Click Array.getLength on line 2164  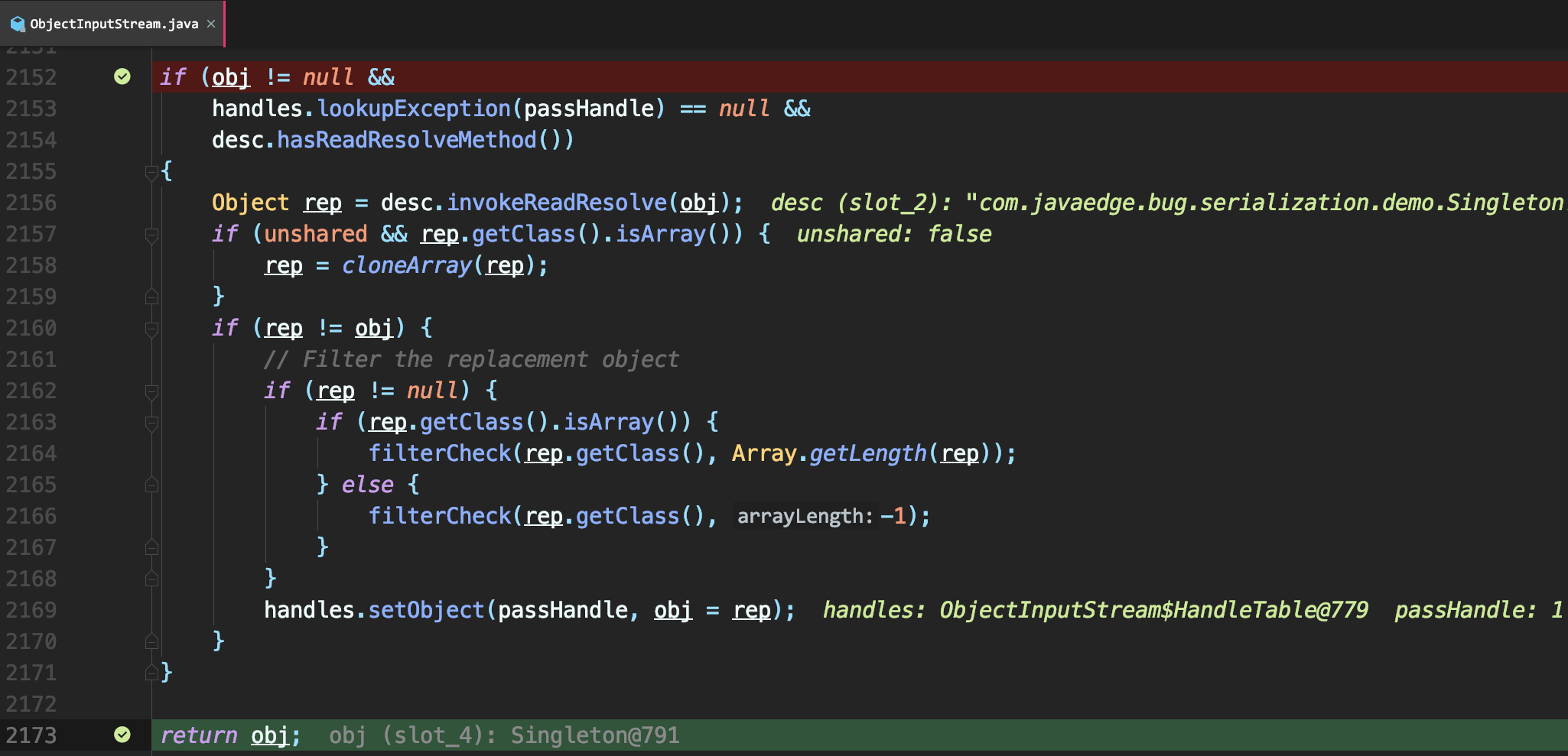[829, 453]
